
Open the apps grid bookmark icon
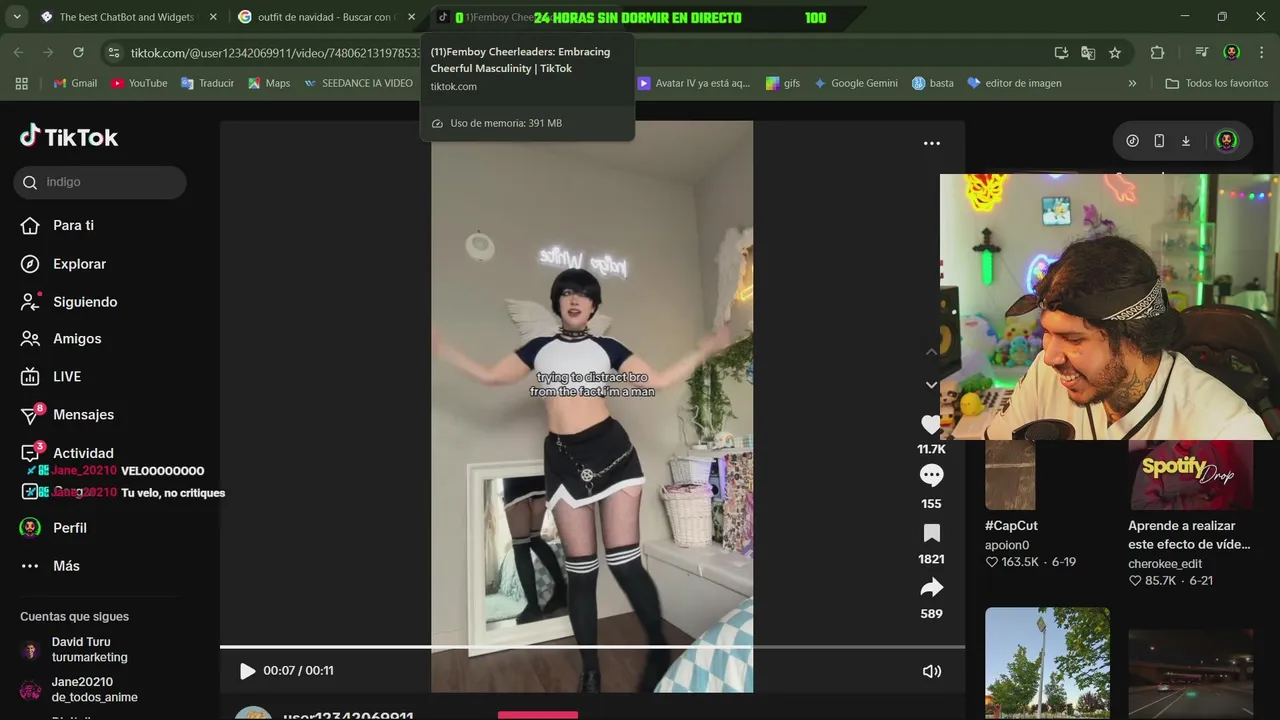tap(22, 83)
